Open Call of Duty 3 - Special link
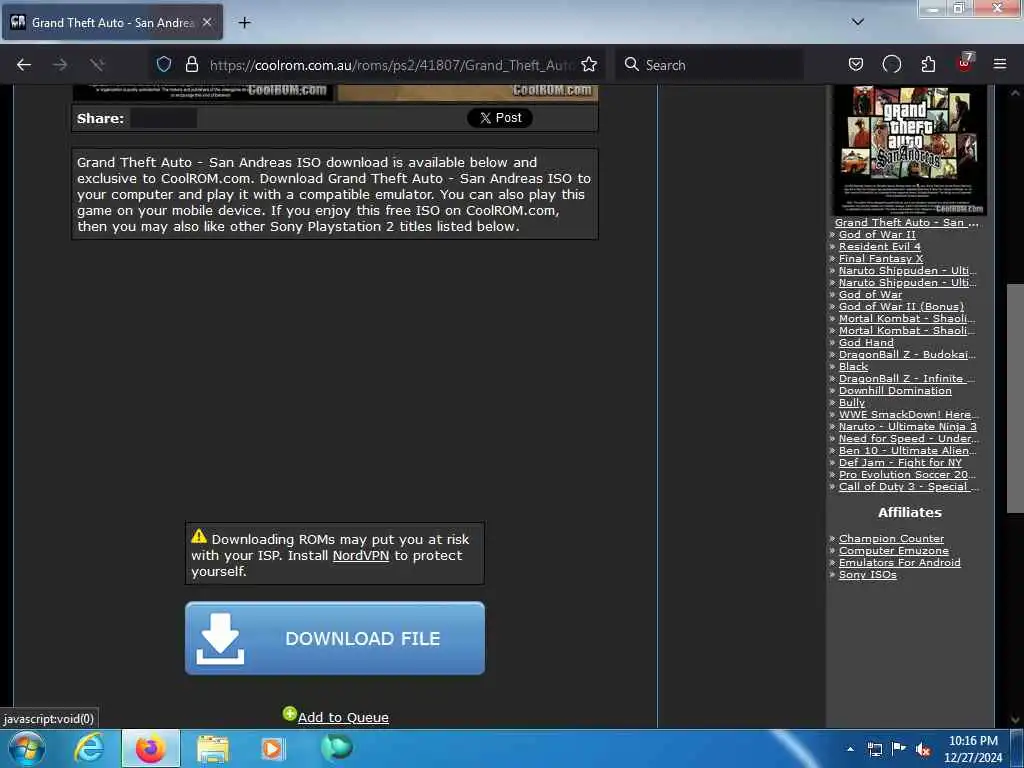Screen dimensions: 1024x768 click(x=908, y=487)
